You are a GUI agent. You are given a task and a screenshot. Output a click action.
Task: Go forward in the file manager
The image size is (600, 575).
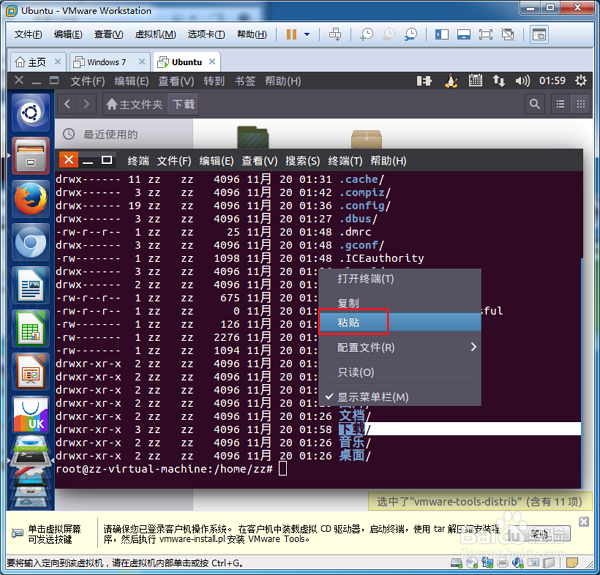click(x=86, y=104)
